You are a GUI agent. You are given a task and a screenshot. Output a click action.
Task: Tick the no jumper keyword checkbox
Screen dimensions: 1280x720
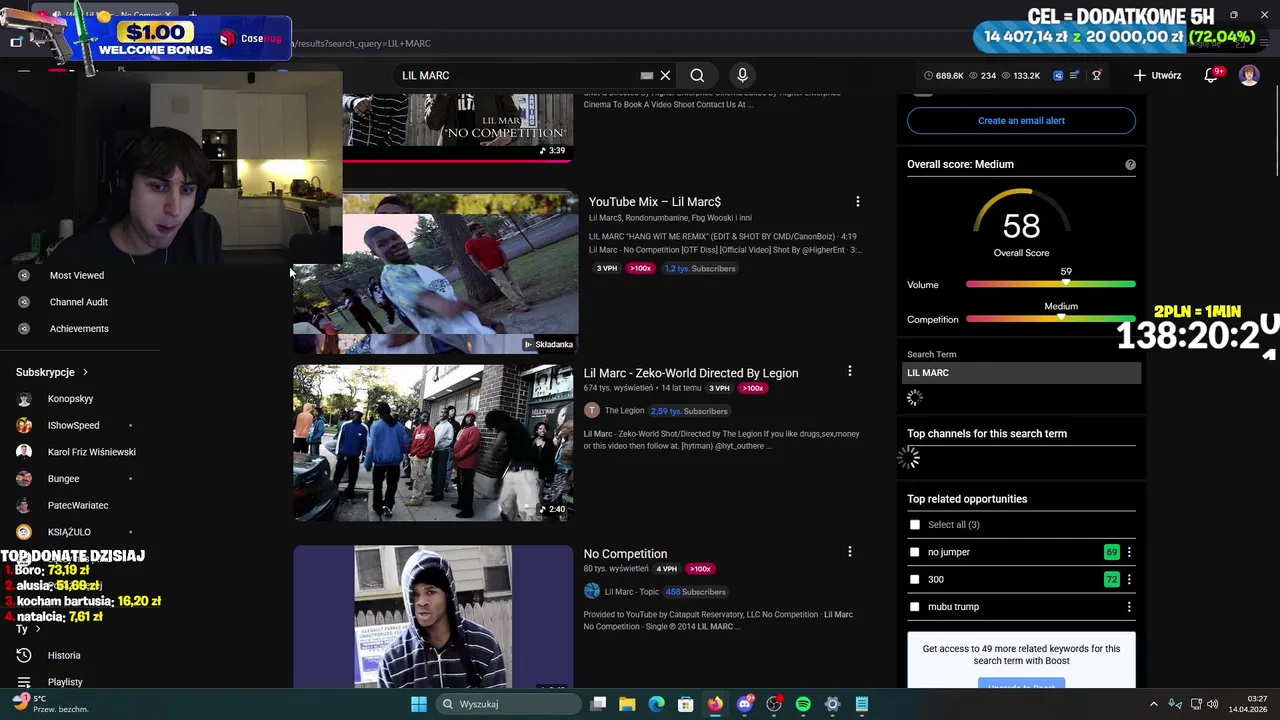point(914,552)
